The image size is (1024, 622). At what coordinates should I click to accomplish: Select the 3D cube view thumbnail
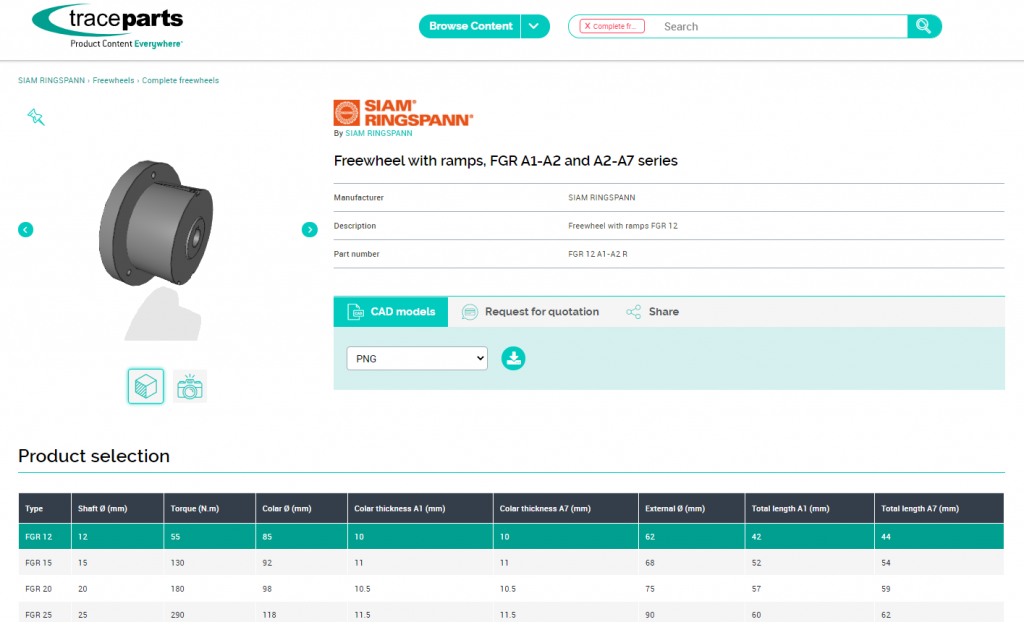click(146, 386)
